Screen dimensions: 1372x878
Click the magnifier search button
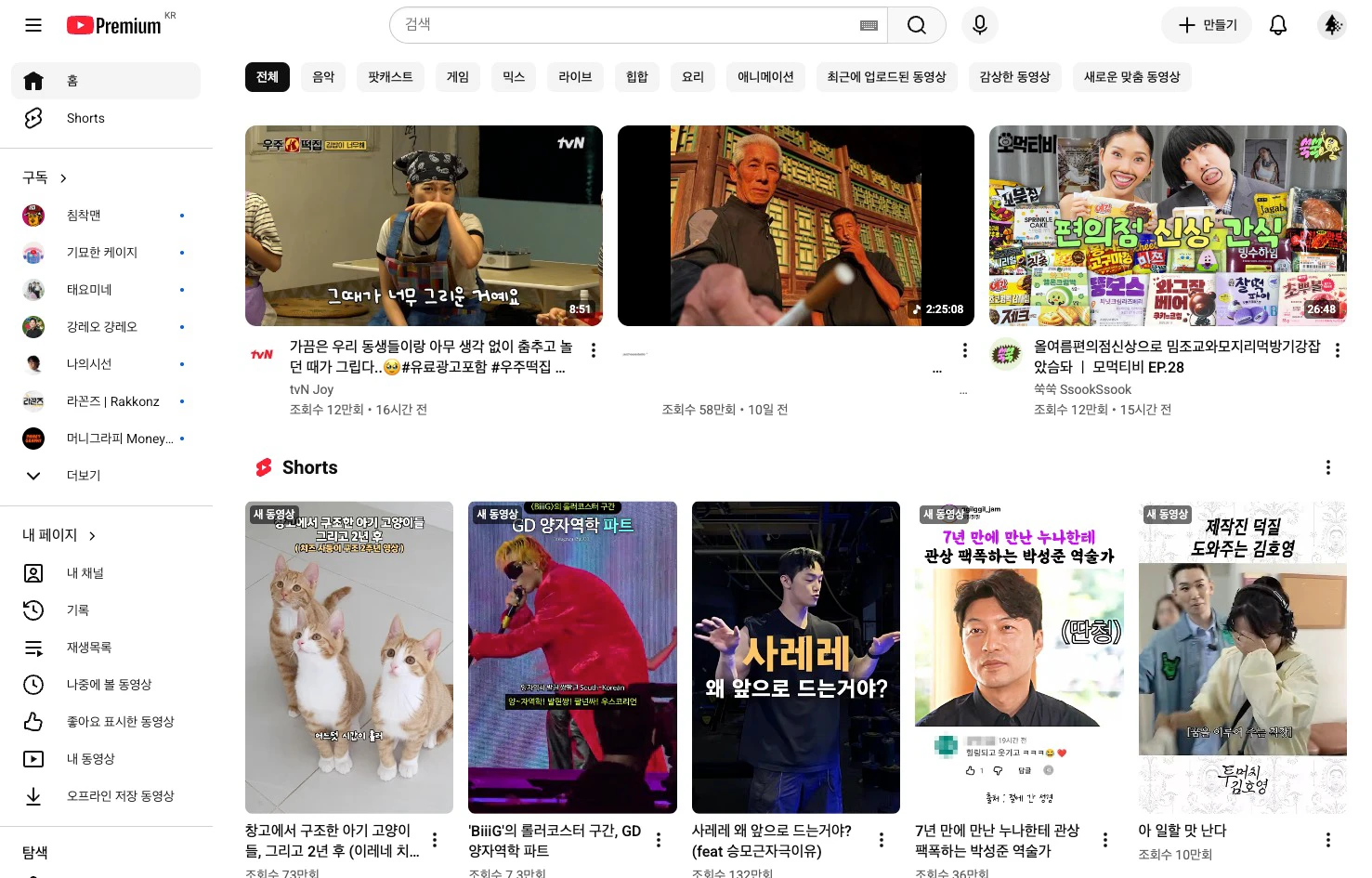916,25
